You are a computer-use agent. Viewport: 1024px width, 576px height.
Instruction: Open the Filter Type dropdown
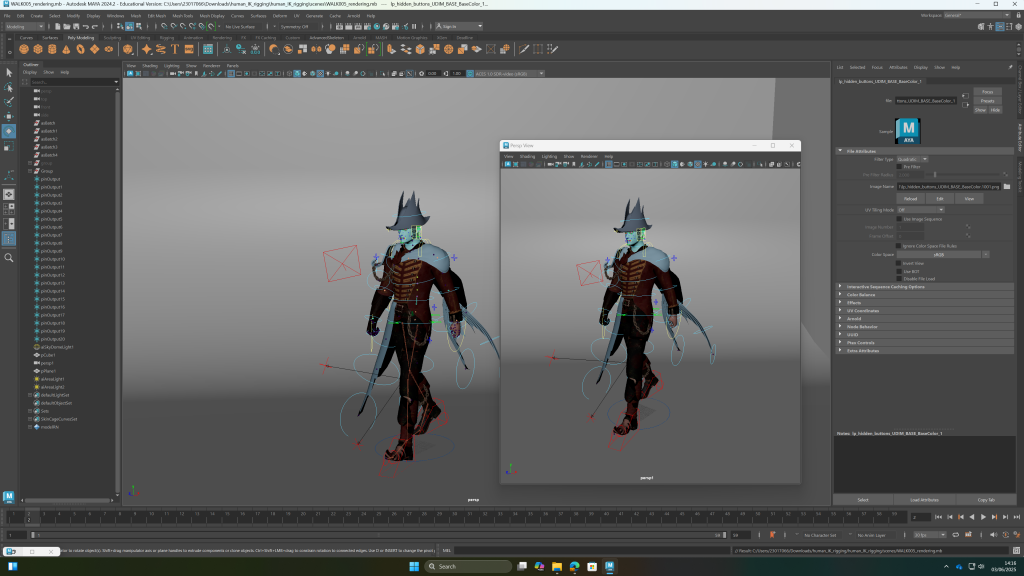point(912,159)
